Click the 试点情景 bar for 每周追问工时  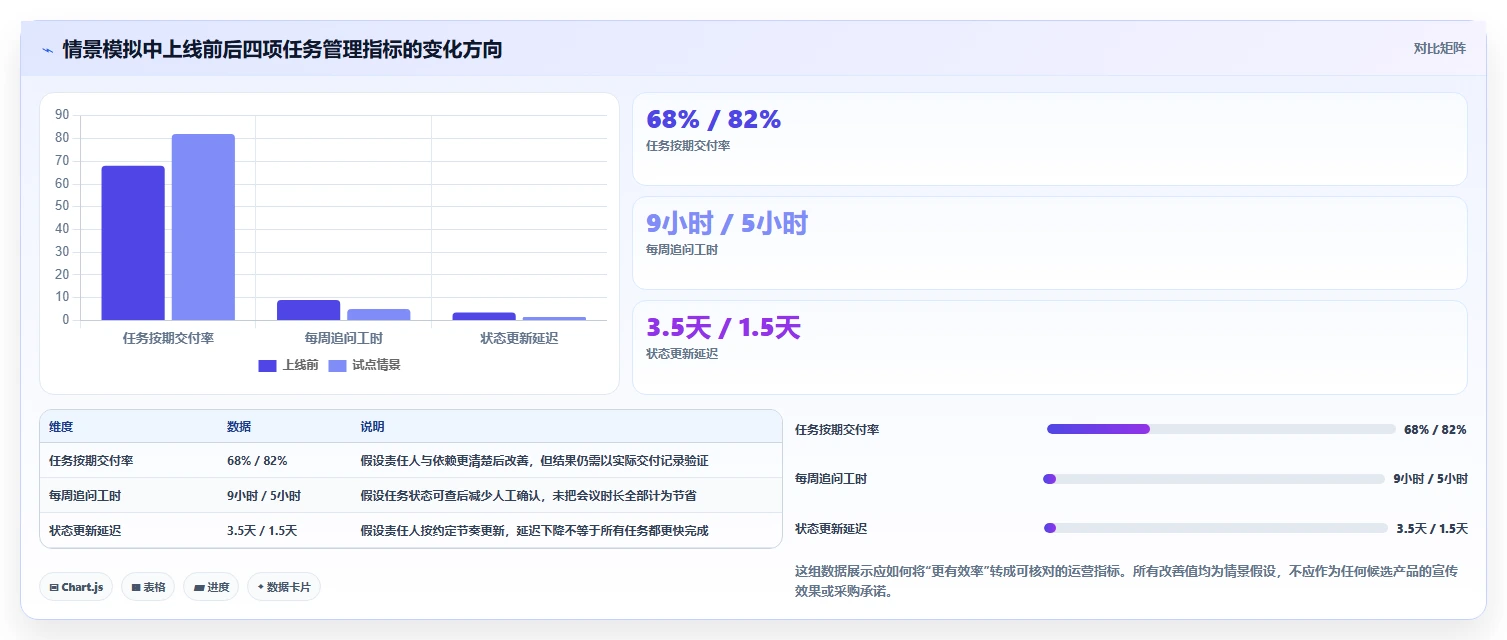[x=378, y=314]
